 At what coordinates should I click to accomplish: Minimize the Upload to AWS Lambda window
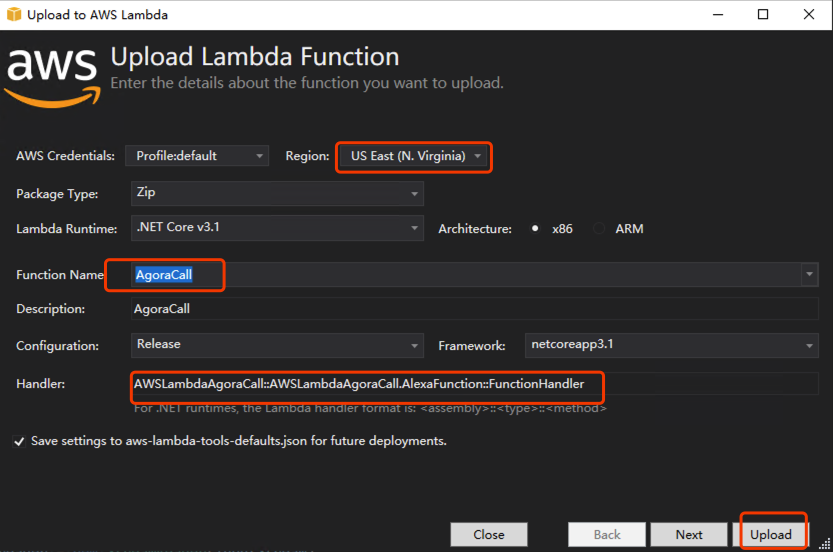pyautogui.click(x=718, y=14)
